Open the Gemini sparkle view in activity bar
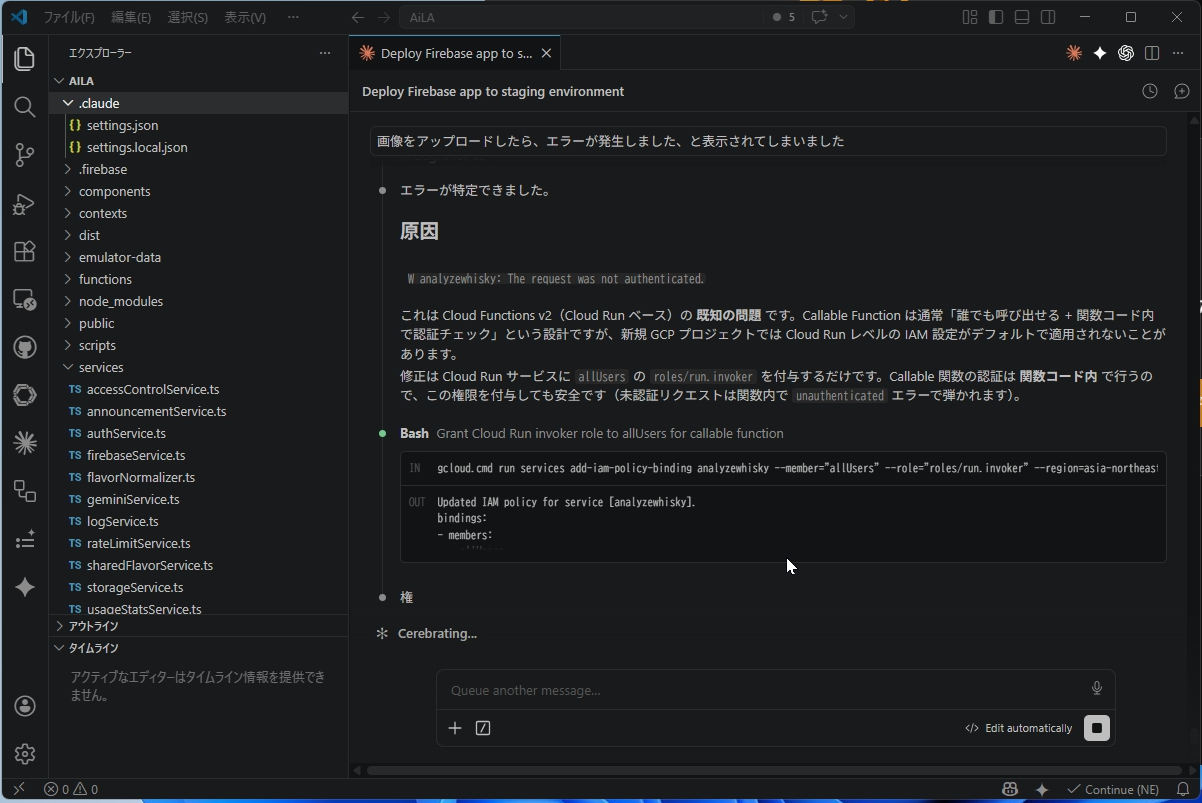This screenshot has width=1202, height=803. 25,587
